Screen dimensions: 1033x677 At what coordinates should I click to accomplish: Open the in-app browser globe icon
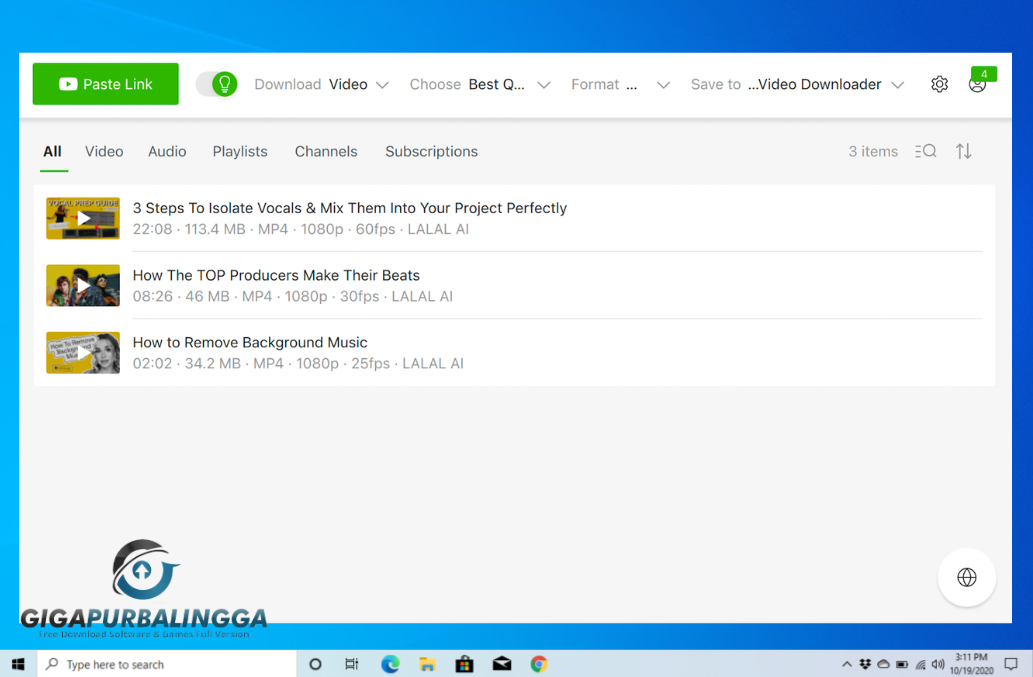click(x=966, y=577)
